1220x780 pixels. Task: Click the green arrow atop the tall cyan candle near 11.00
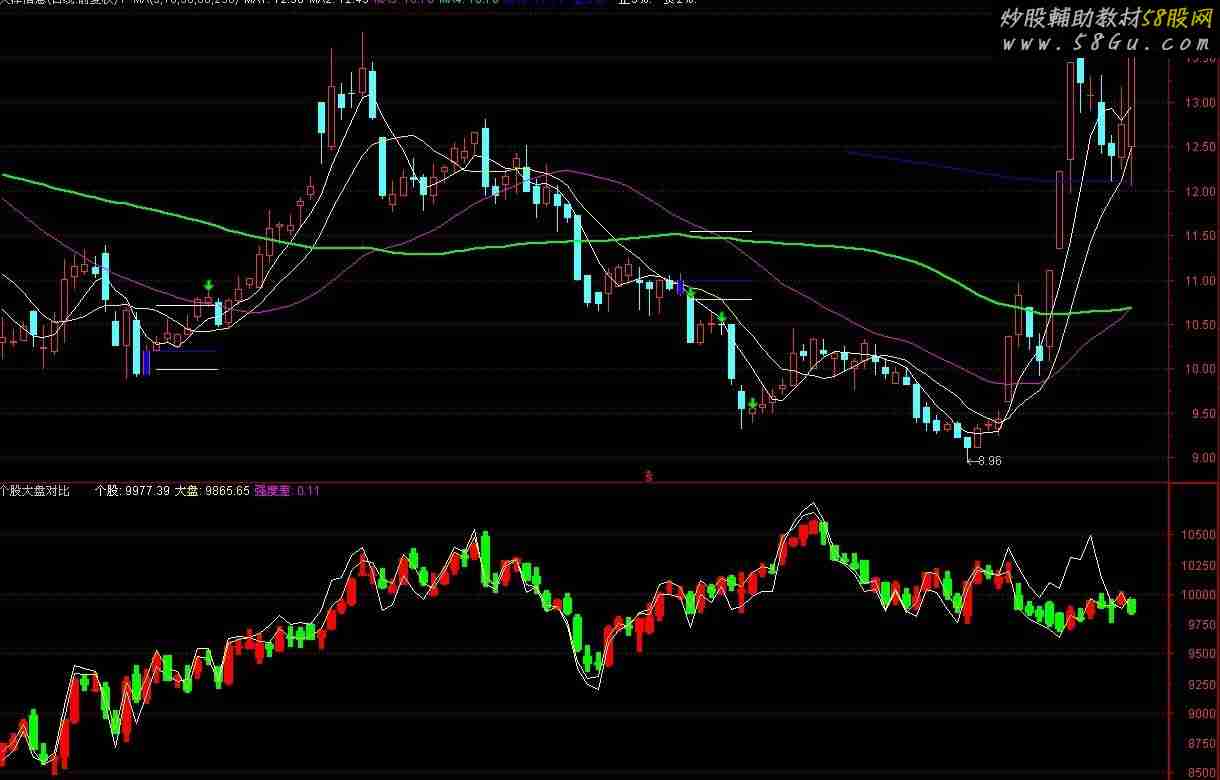pyautogui.click(x=689, y=293)
